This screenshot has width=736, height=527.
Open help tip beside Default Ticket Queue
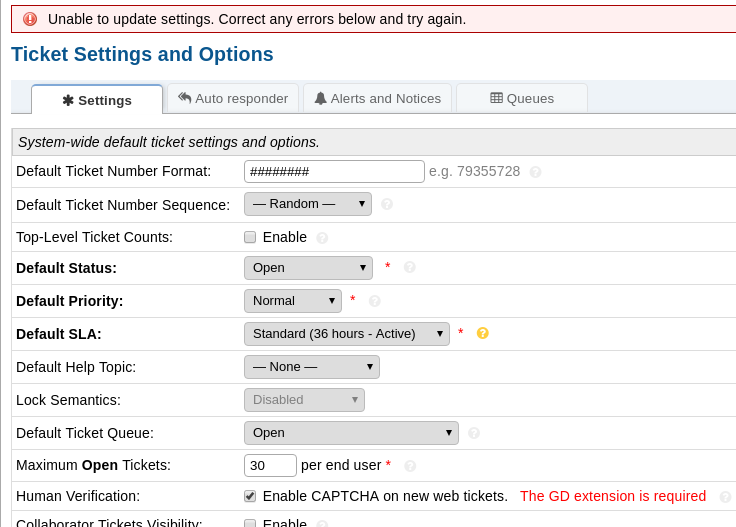pyautogui.click(x=474, y=433)
